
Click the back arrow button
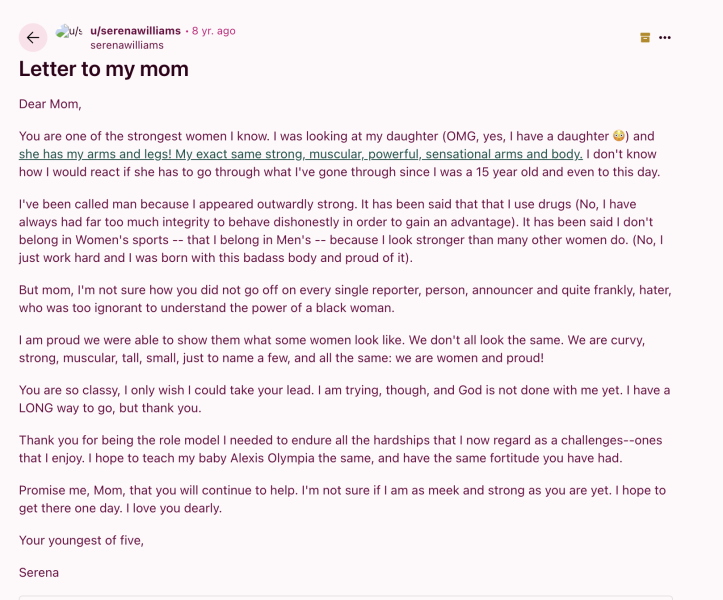point(33,38)
